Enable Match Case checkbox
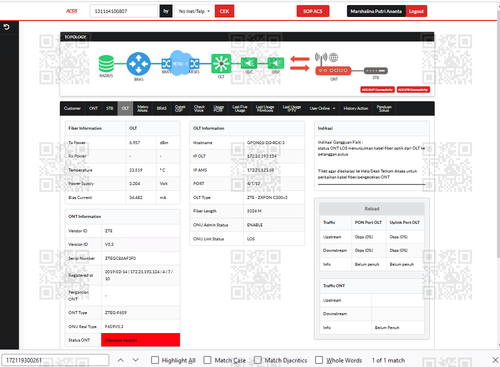This screenshot has width=500, height=367. point(207,360)
